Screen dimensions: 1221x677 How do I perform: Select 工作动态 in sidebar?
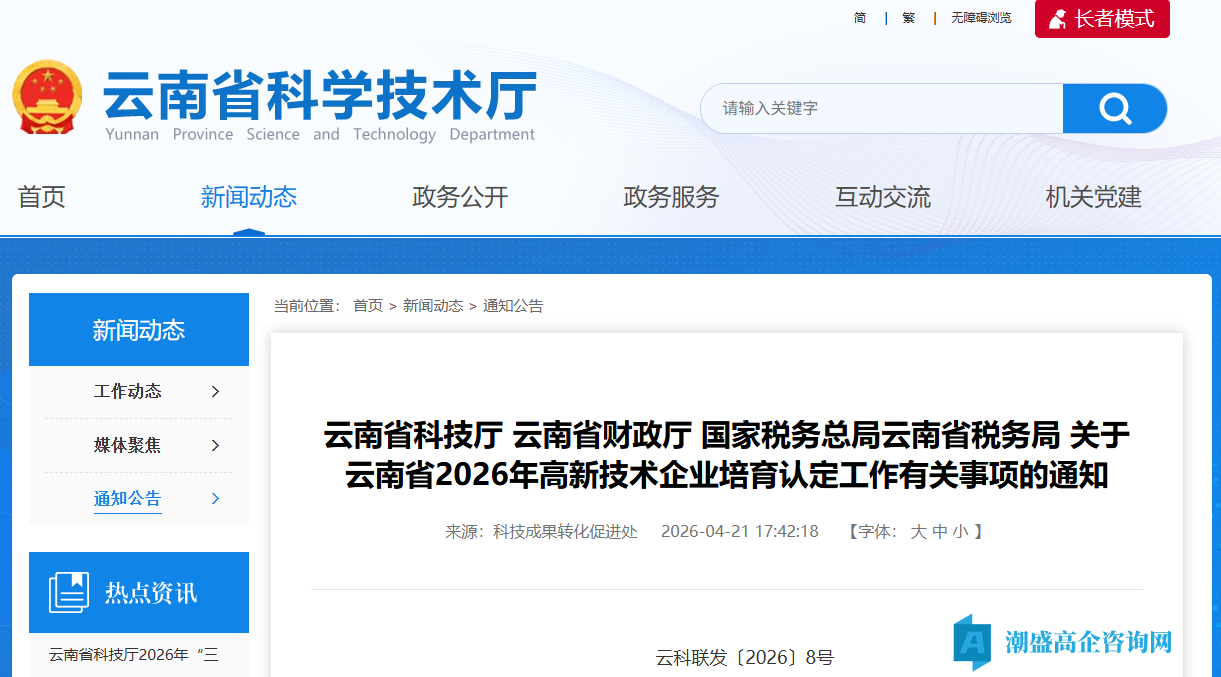click(128, 392)
